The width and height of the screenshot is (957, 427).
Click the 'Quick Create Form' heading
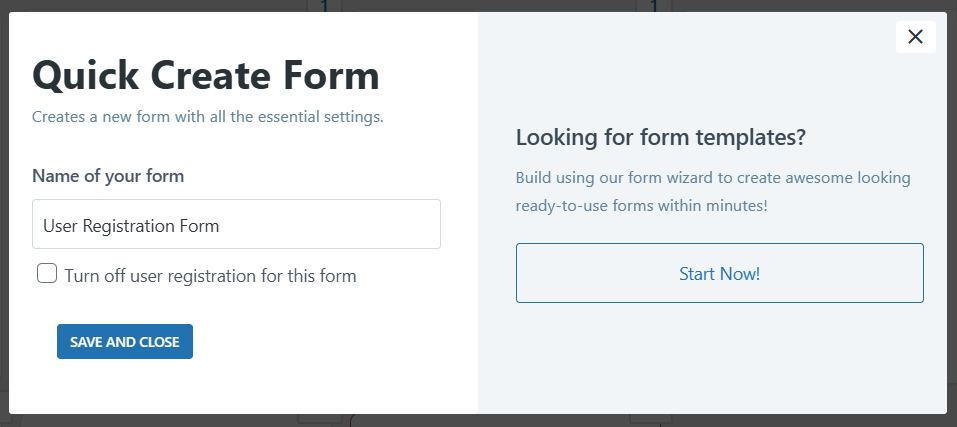(206, 76)
